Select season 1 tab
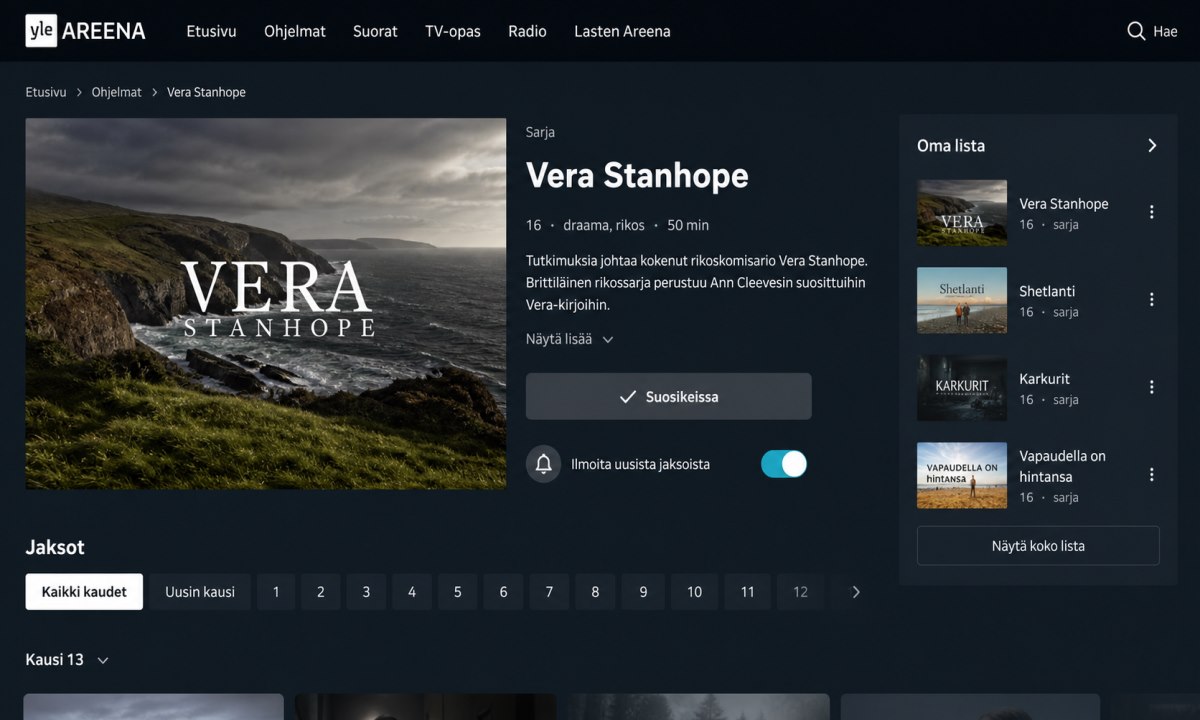The image size is (1200, 720). pos(275,592)
